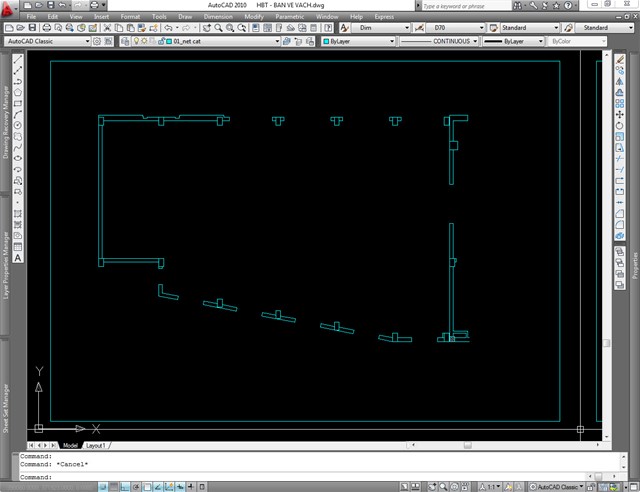Open the Properties side palette
This screenshot has width=640, height=492.
635,265
